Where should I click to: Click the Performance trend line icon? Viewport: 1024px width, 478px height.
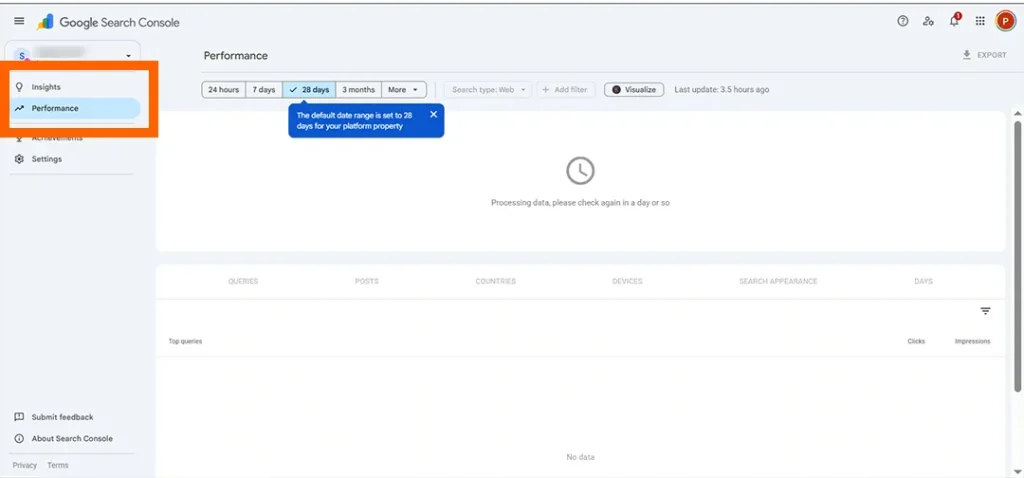click(x=19, y=108)
